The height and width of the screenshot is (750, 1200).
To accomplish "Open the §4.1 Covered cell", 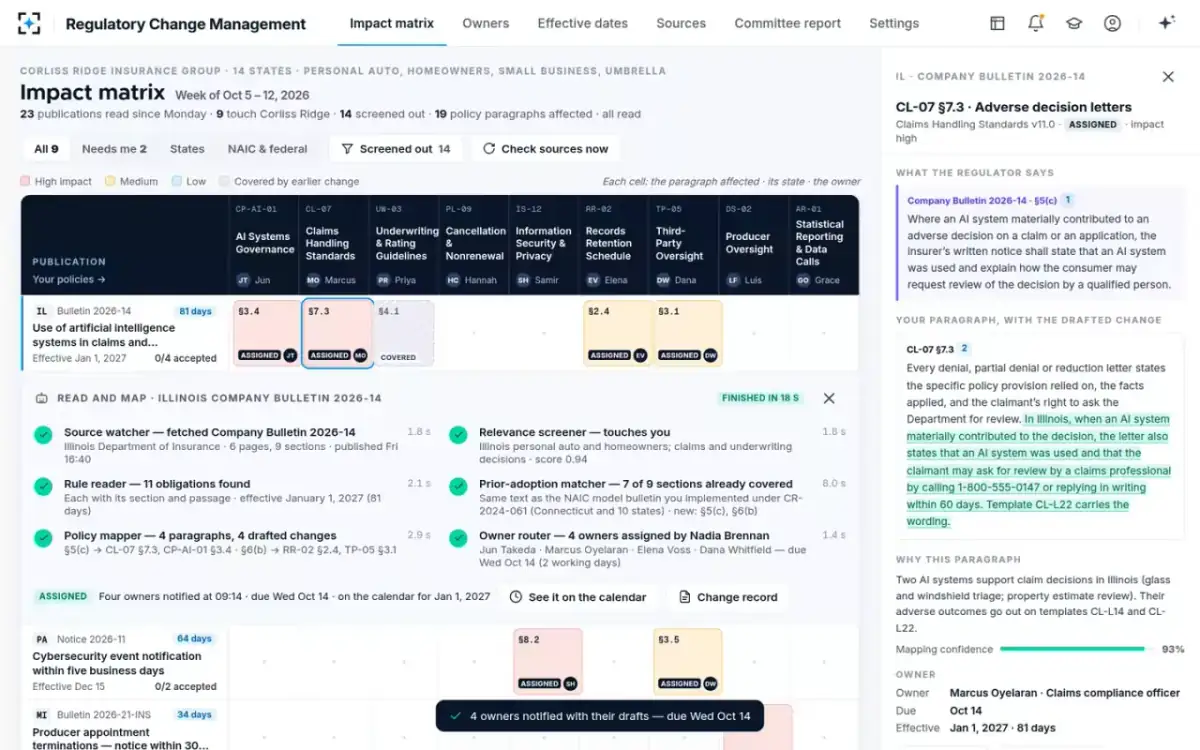I will click(404, 332).
